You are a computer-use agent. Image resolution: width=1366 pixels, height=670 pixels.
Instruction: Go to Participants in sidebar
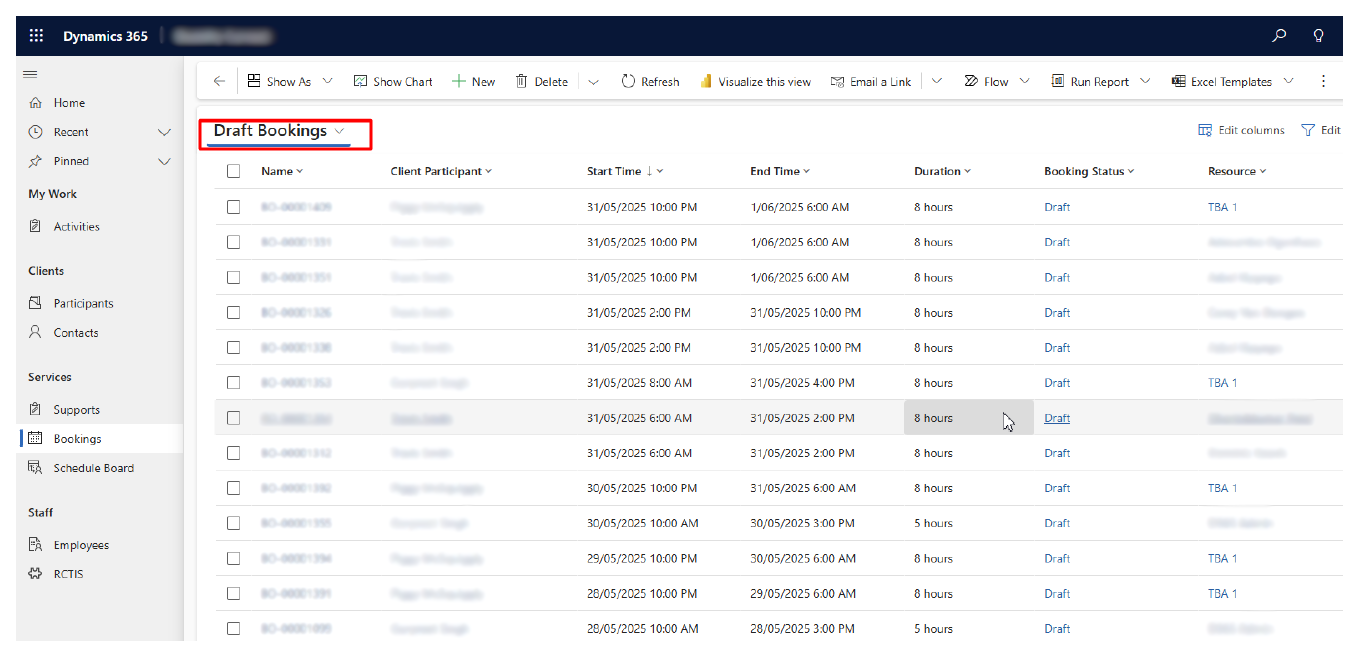[83, 303]
